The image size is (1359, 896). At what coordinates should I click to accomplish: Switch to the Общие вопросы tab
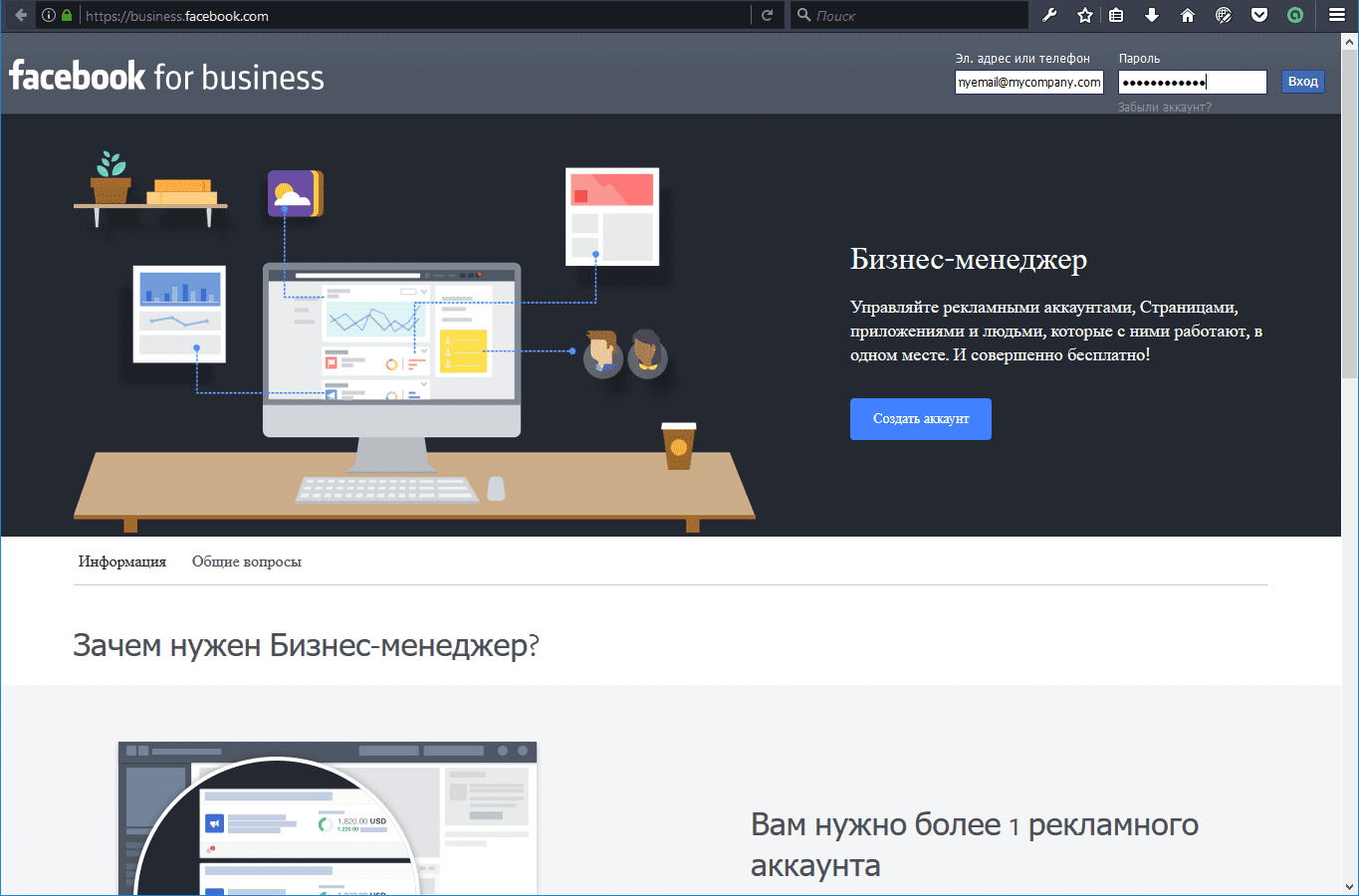(x=247, y=560)
